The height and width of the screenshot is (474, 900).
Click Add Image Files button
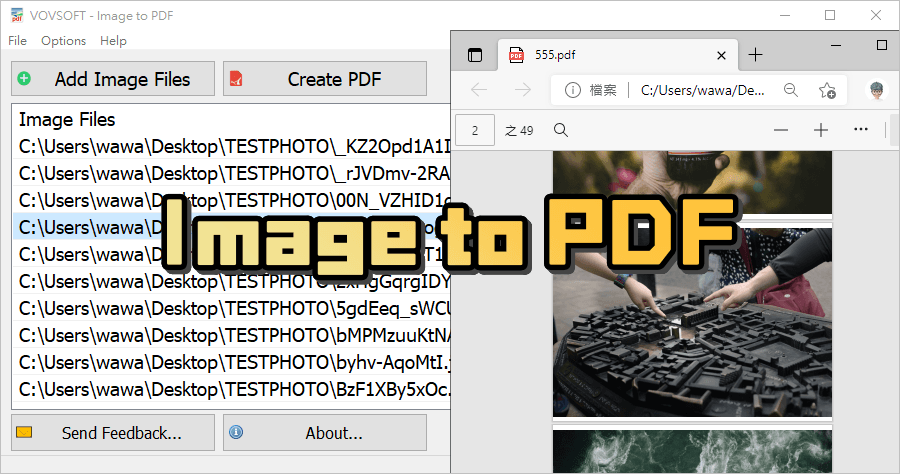click(113, 79)
